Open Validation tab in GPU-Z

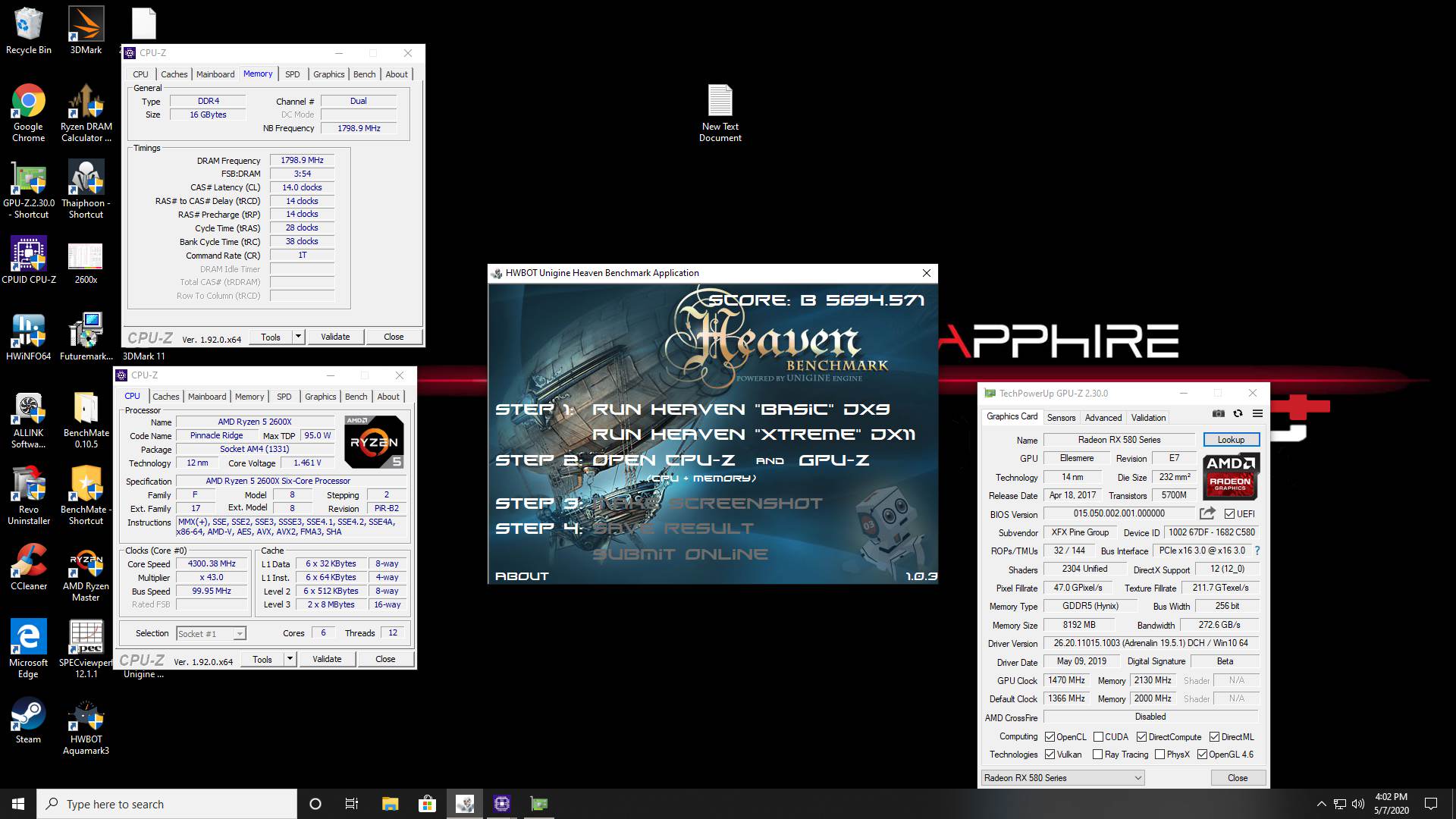(1148, 418)
